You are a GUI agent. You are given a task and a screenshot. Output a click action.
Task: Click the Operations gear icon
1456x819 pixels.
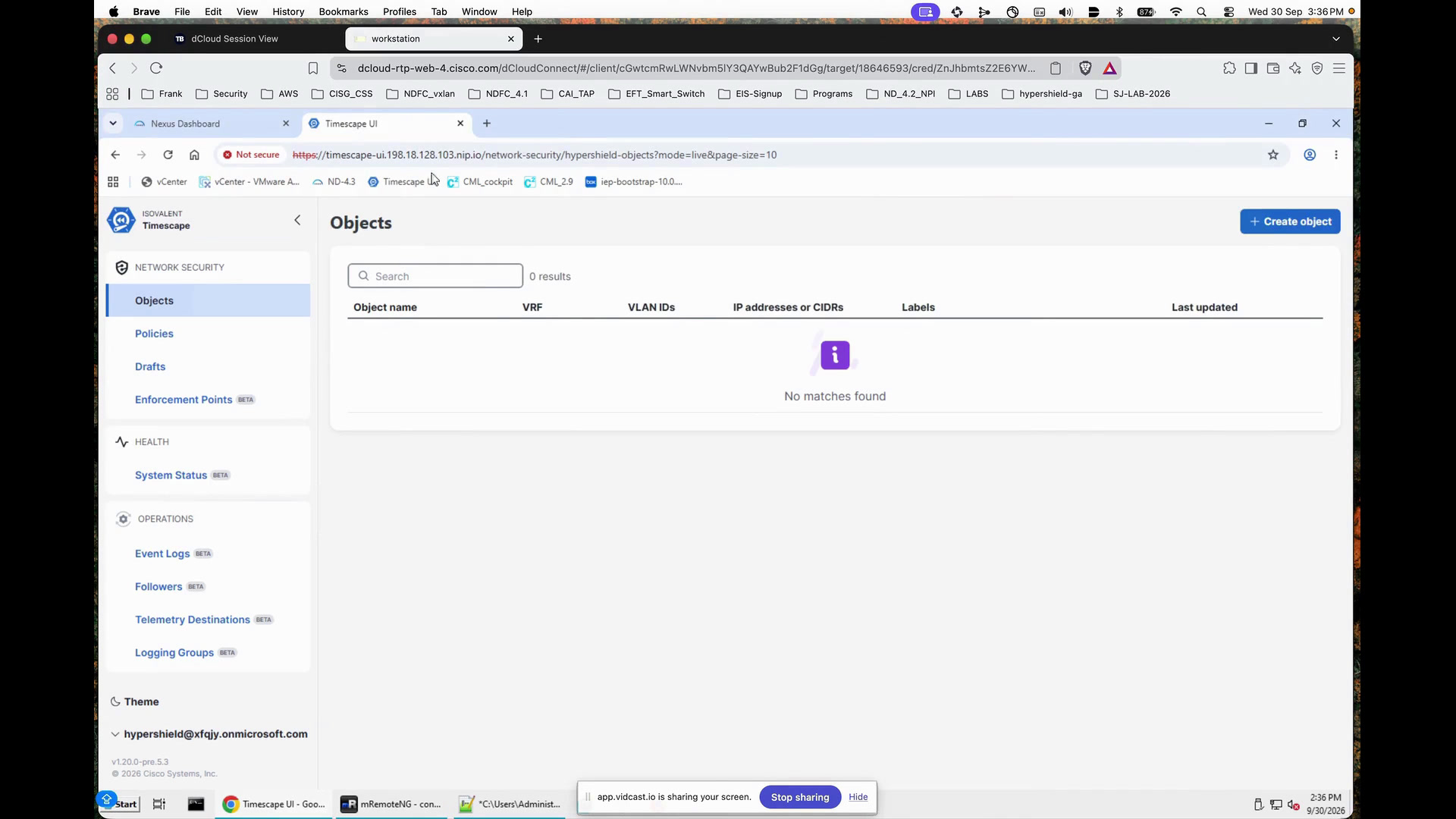point(123,519)
